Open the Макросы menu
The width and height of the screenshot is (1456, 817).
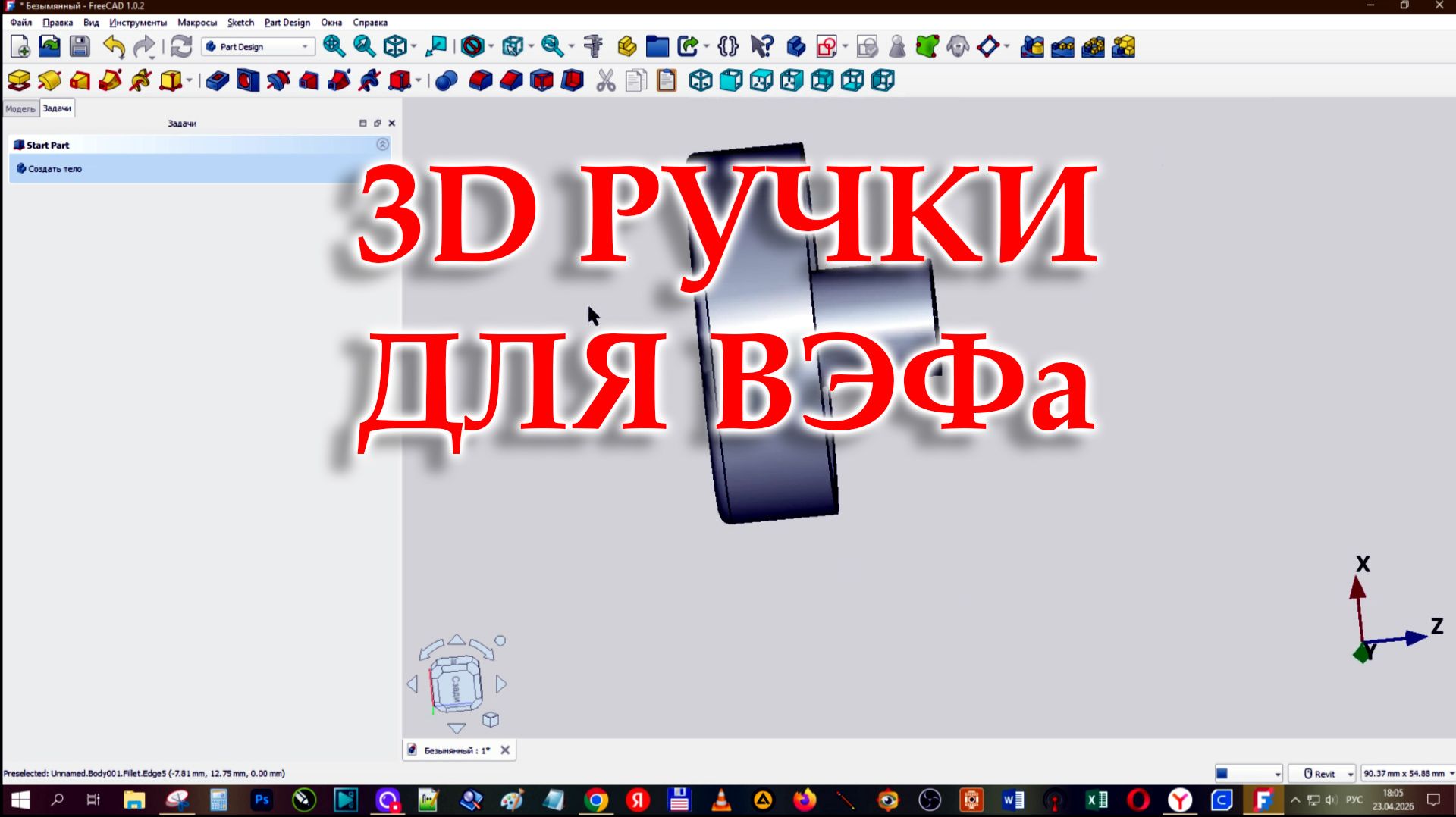(x=197, y=23)
